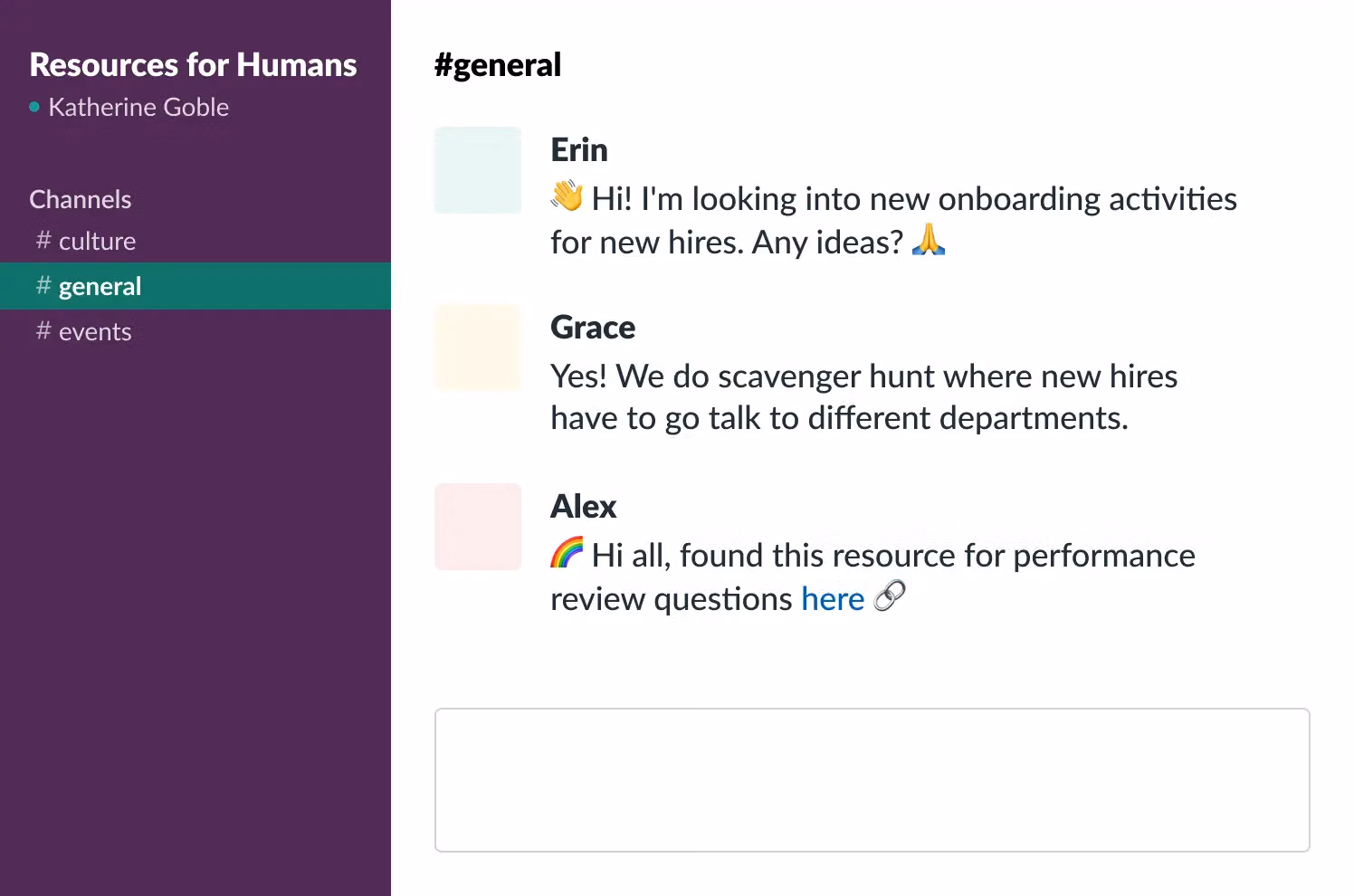Click the Resources for Humans workspace name
This screenshot has width=1354, height=896.
[193, 65]
